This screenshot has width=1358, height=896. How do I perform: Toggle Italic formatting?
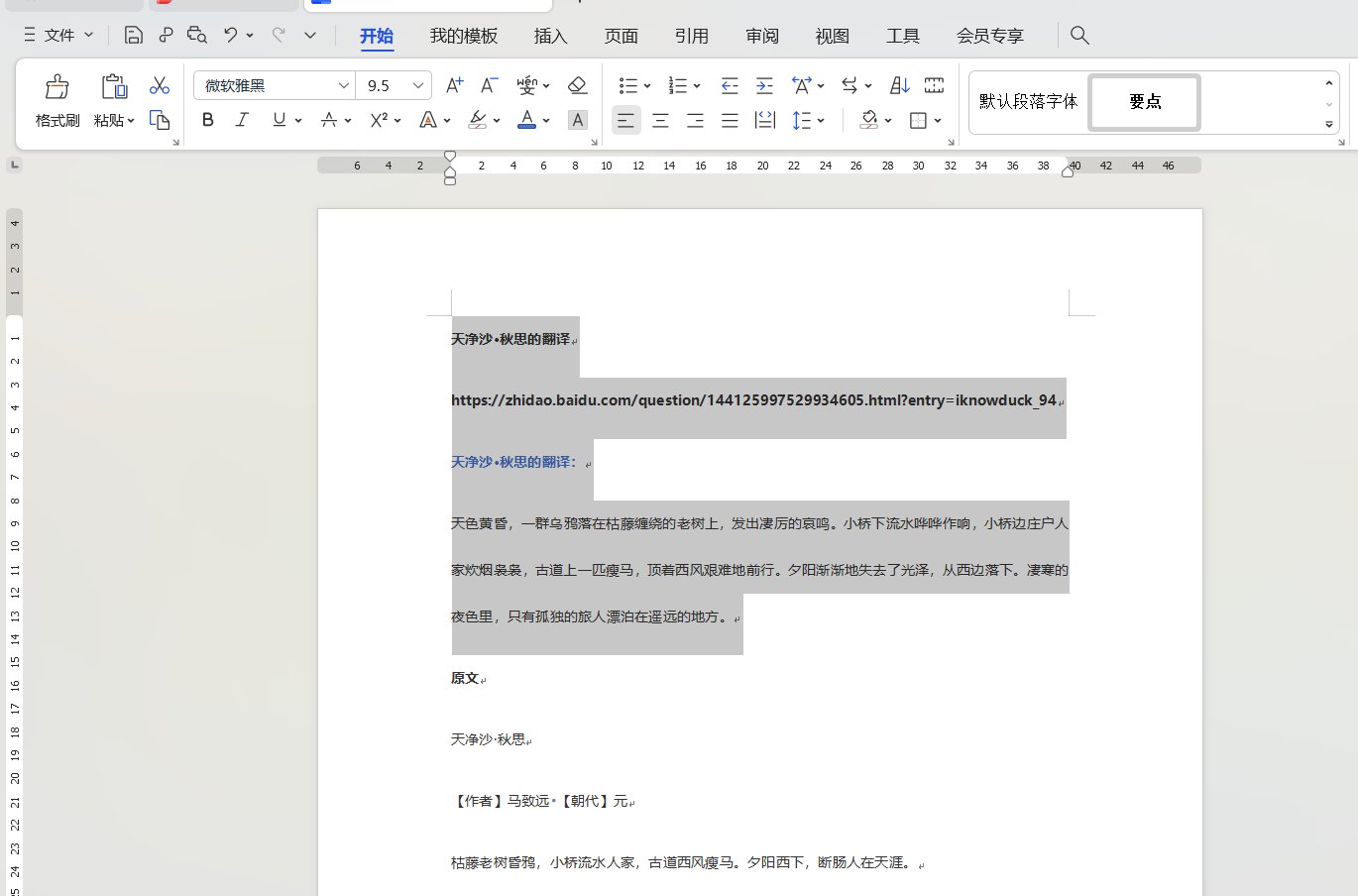pos(242,120)
